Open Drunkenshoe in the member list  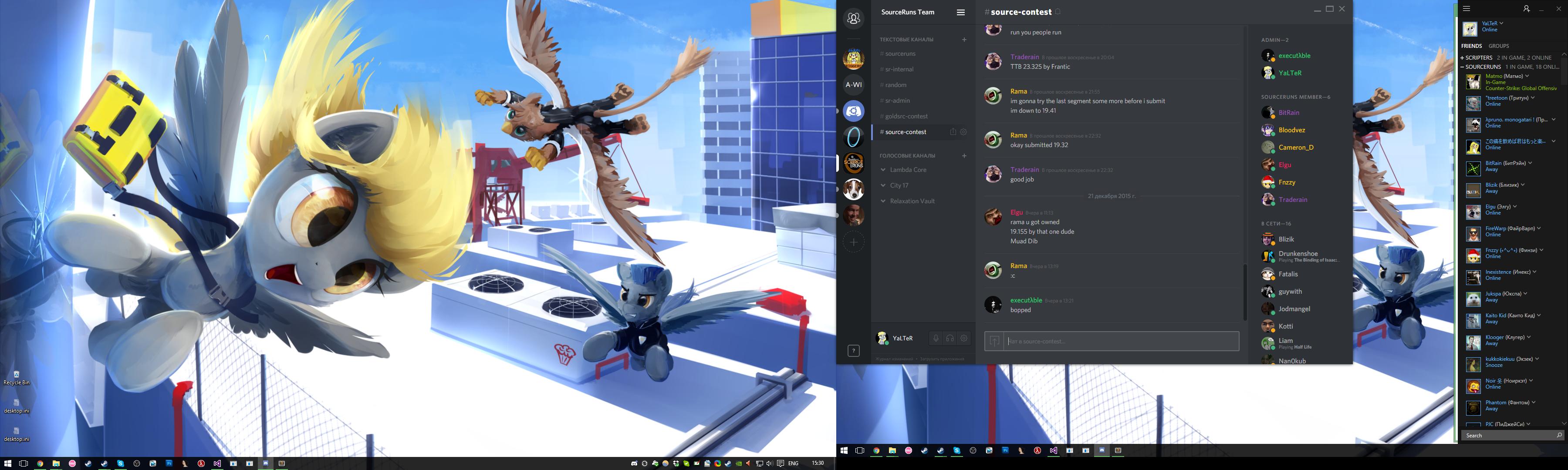(1298, 256)
